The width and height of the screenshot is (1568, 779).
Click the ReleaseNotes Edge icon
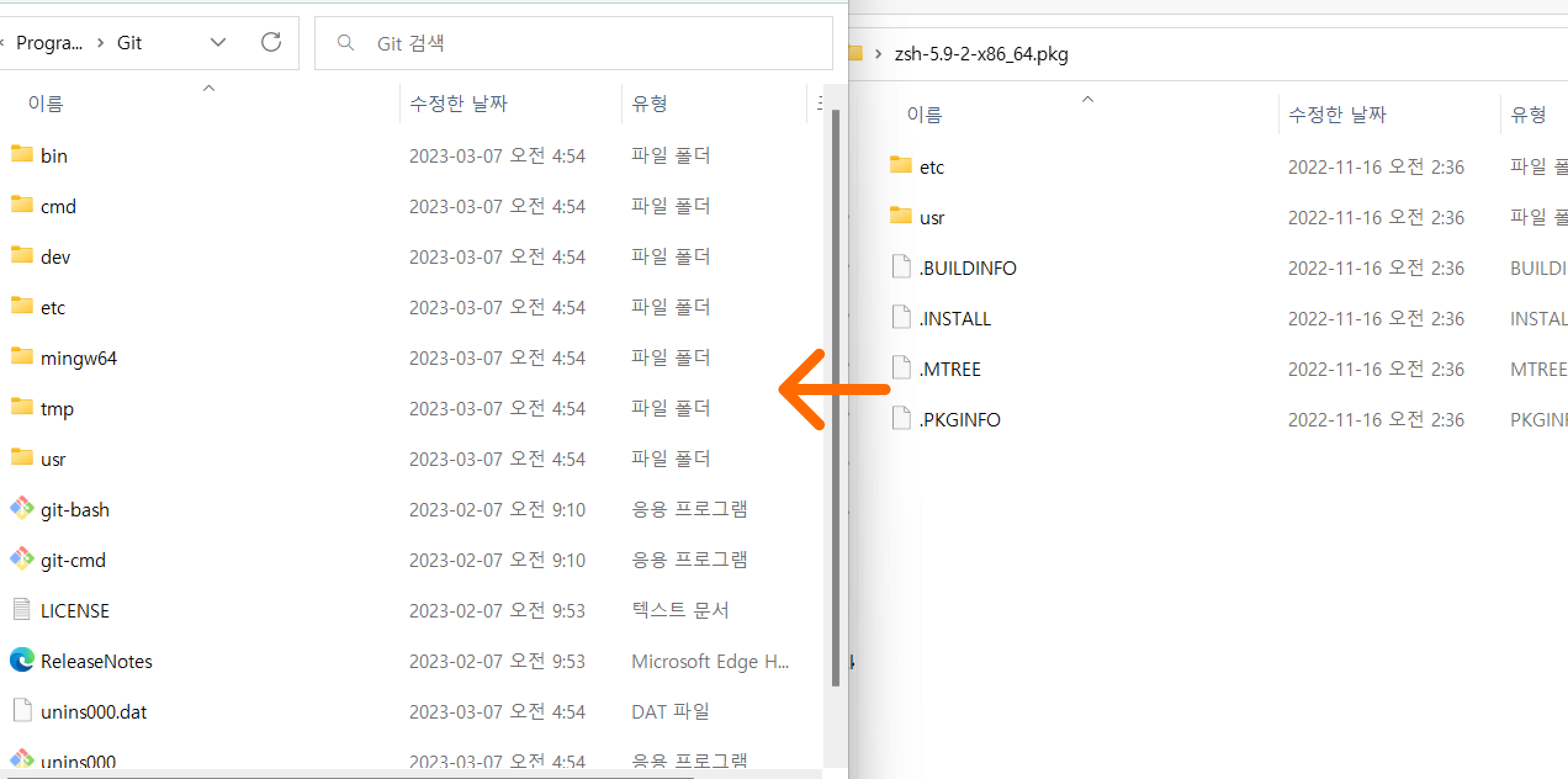click(22, 659)
